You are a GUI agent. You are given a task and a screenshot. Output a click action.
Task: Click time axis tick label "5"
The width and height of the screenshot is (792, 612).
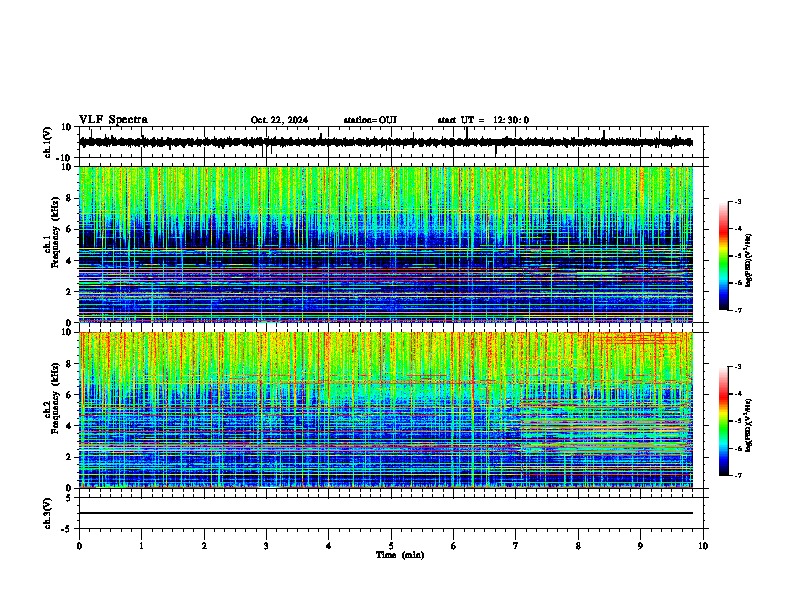tap(391, 546)
